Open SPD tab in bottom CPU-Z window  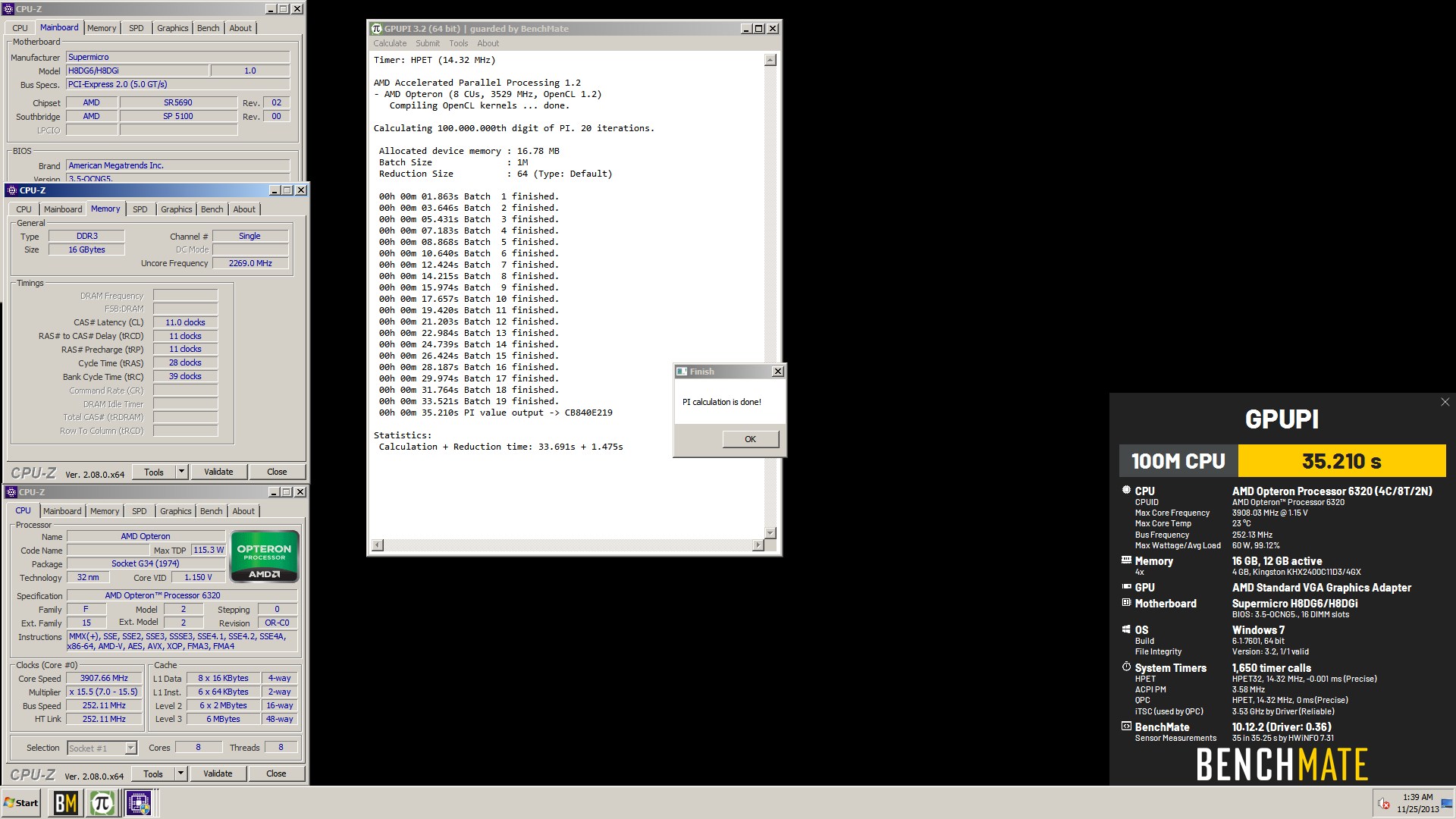click(140, 511)
